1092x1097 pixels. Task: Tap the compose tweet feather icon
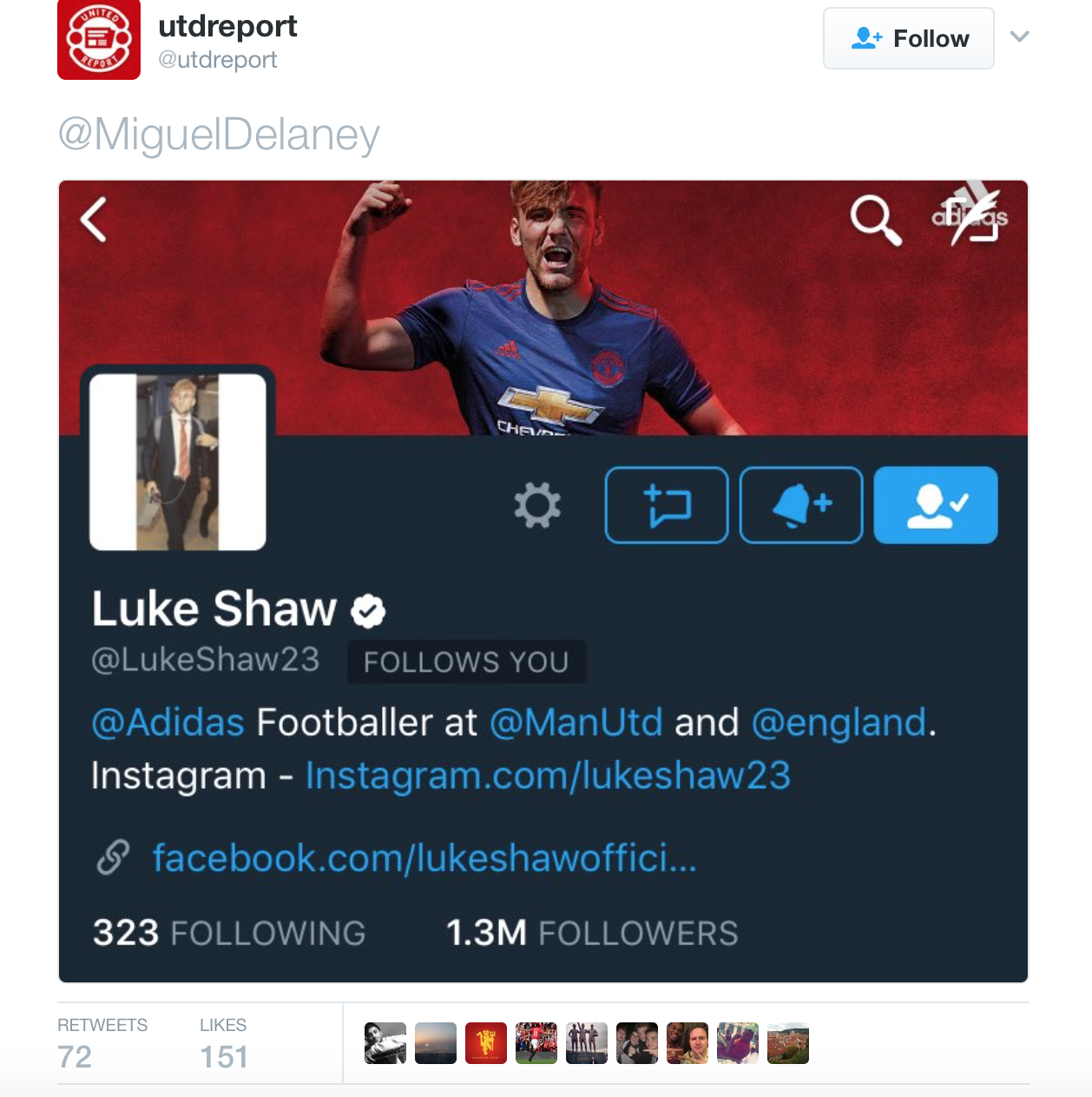coord(972,217)
